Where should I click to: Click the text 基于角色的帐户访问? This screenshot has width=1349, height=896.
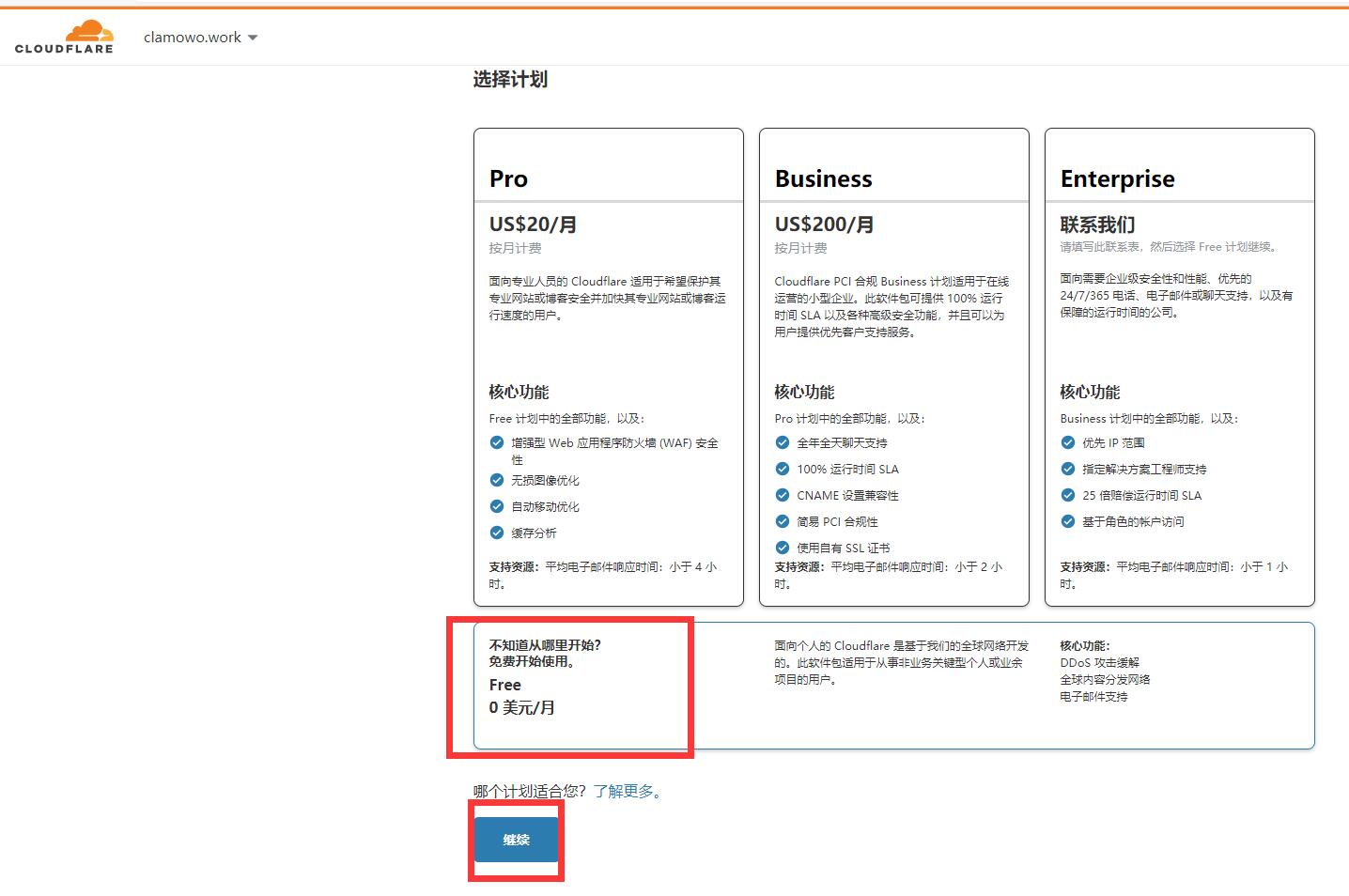click(x=1133, y=521)
